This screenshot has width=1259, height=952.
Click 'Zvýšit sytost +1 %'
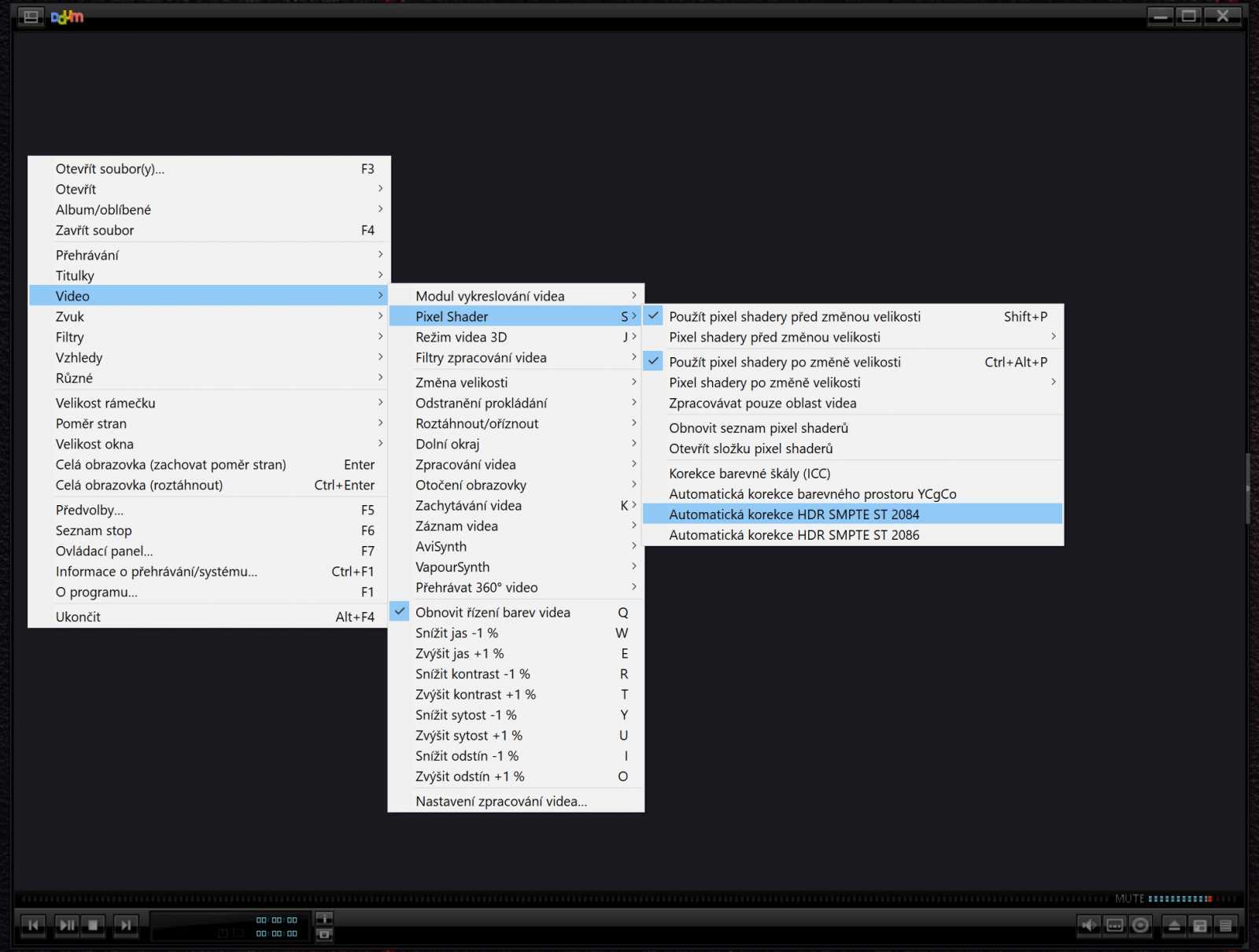tap(516, 735)
